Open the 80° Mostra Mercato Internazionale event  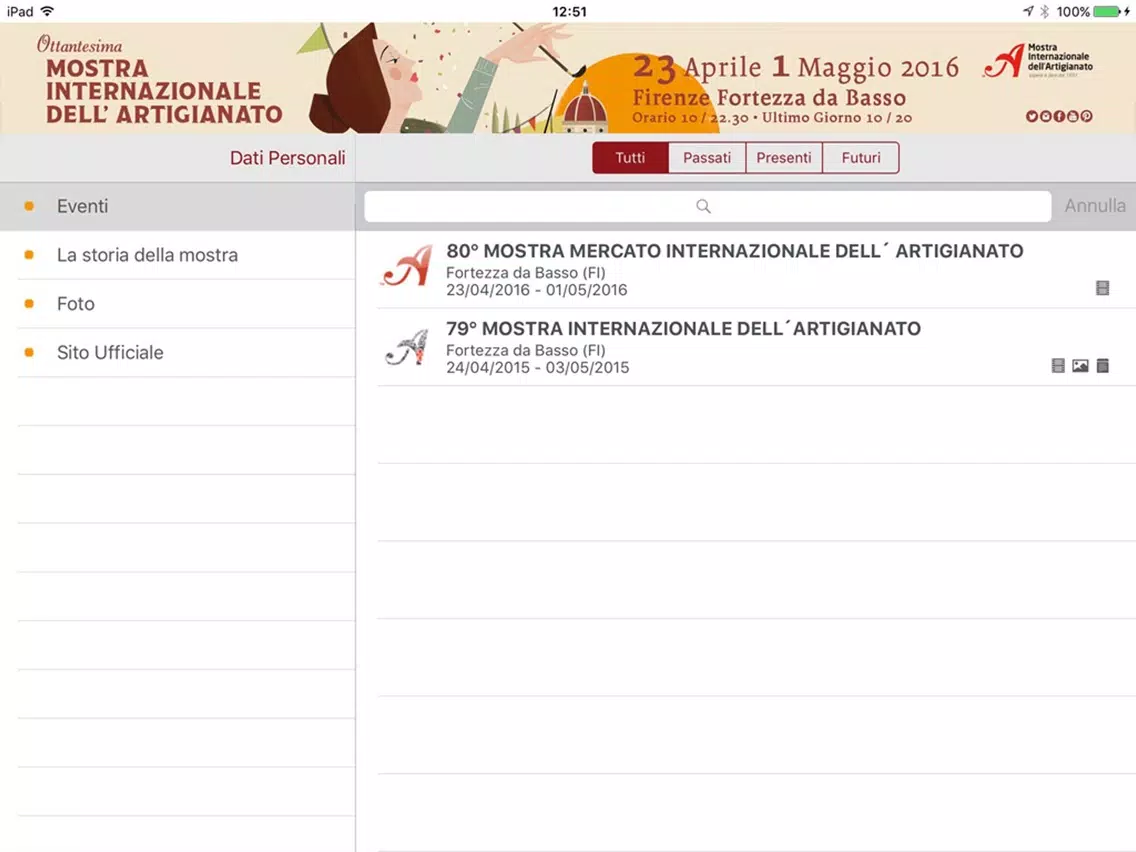click(746, 270)
